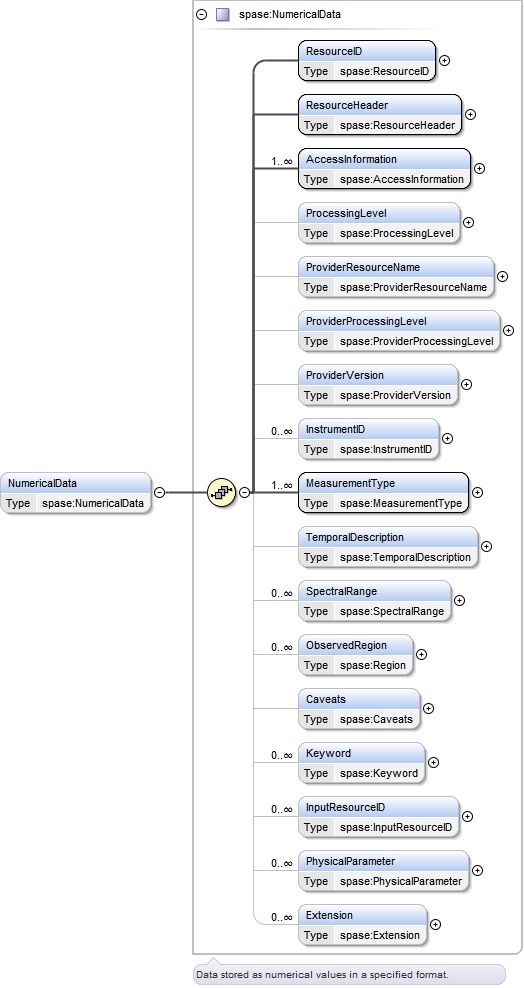This screenshot has height=988, width=524.
Task: Expand the AccessInformation plus icon
Action: click(479, 168)
